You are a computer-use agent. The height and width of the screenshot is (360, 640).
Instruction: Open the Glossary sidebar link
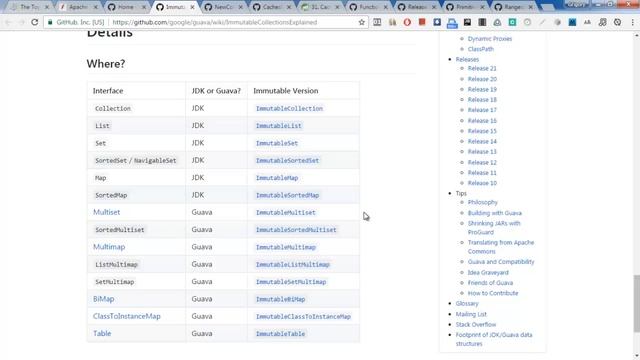[x=467, y=304]
